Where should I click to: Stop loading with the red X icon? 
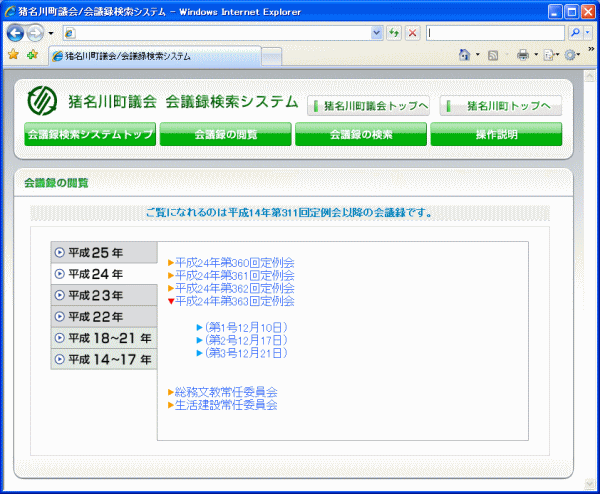click(x=412, y=33)
